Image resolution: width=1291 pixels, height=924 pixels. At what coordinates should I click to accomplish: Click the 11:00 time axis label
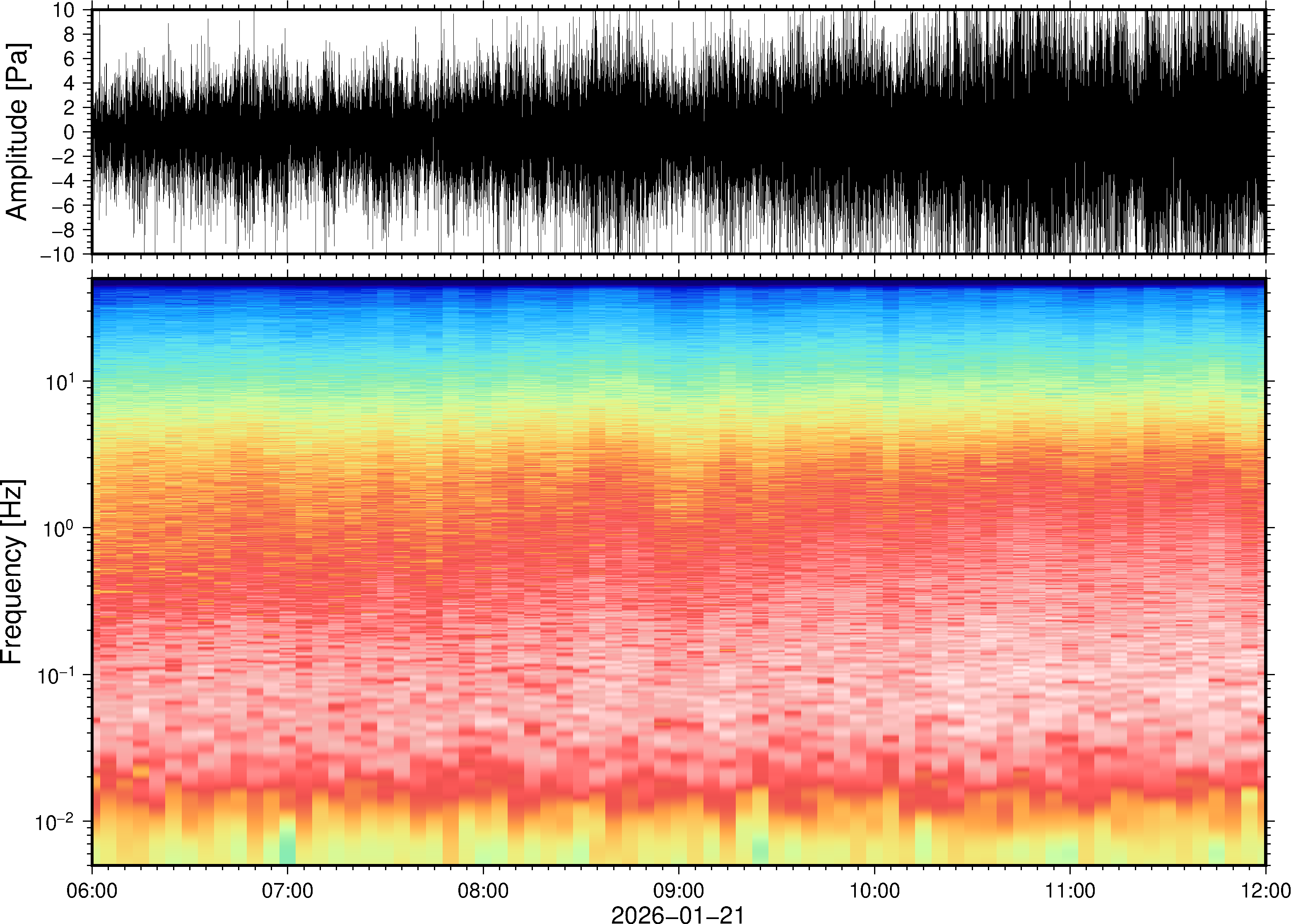(1069, 890)
